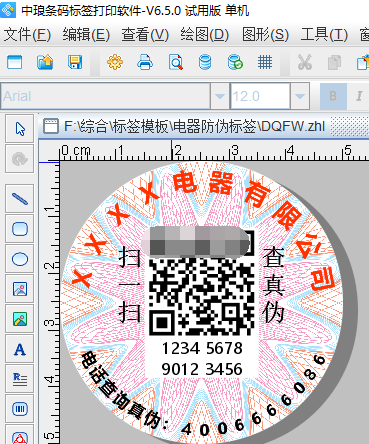
Task: Select the text tool A
Action: pyautogui.click(x=20, y=349)
